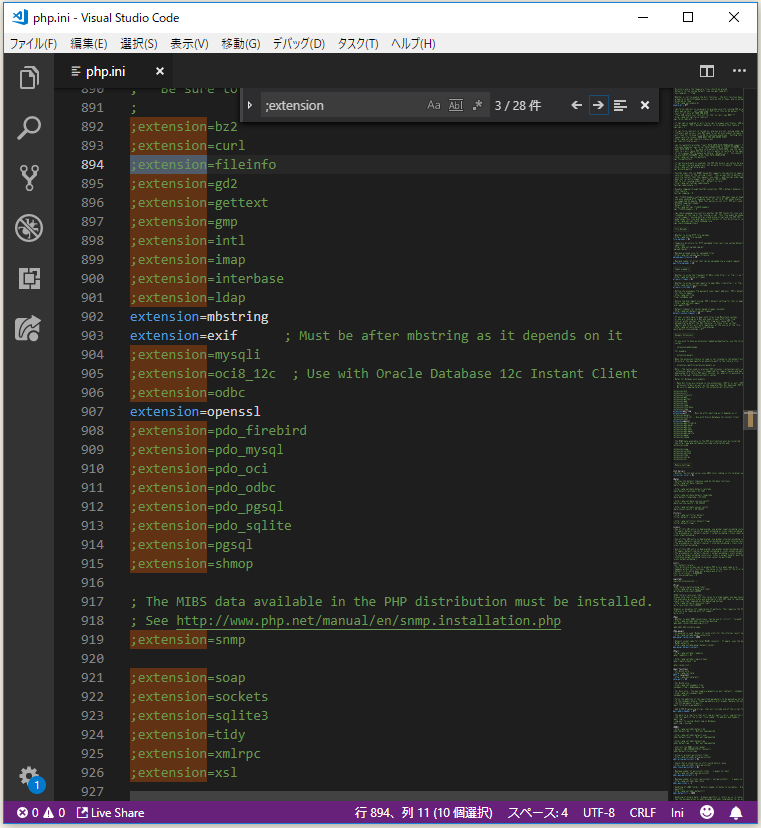Close the find widget
This screenshot has width=761, height=828.
coord(645,106)
